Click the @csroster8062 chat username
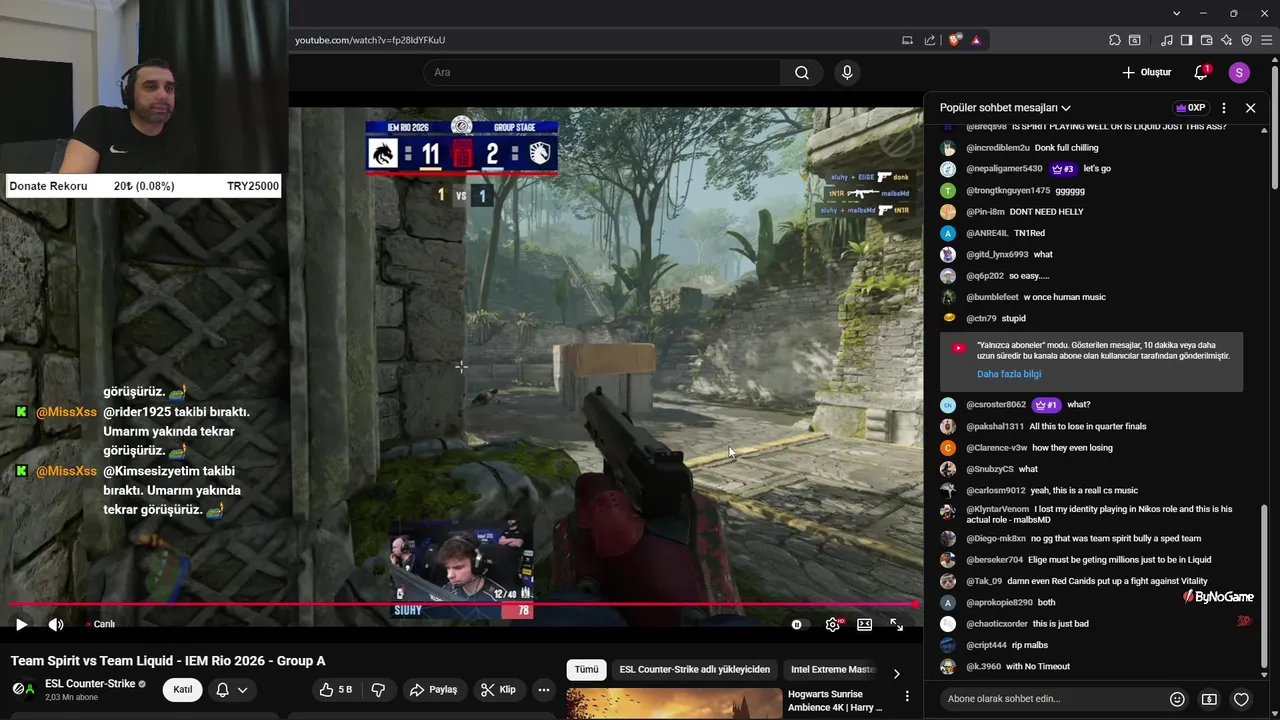 [x=996, y=405]
